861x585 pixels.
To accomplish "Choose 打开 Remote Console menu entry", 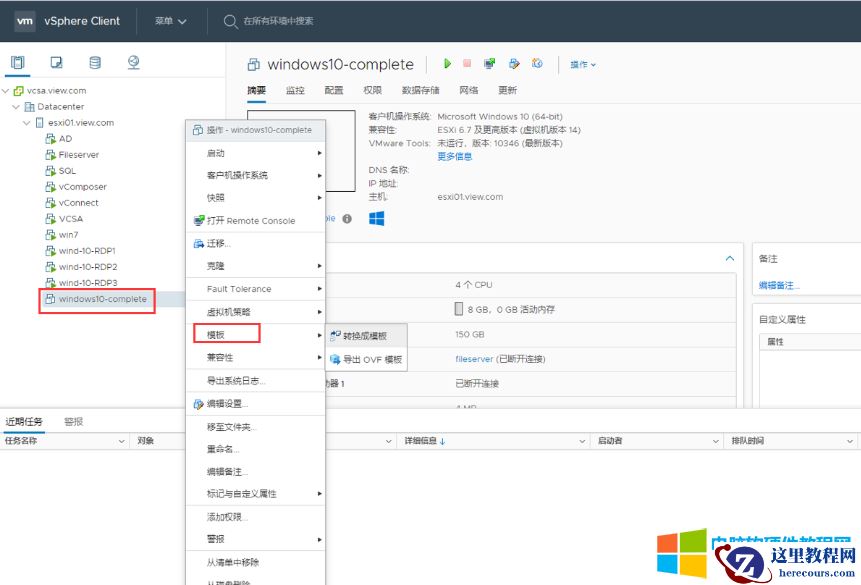I will pos(256,221).
